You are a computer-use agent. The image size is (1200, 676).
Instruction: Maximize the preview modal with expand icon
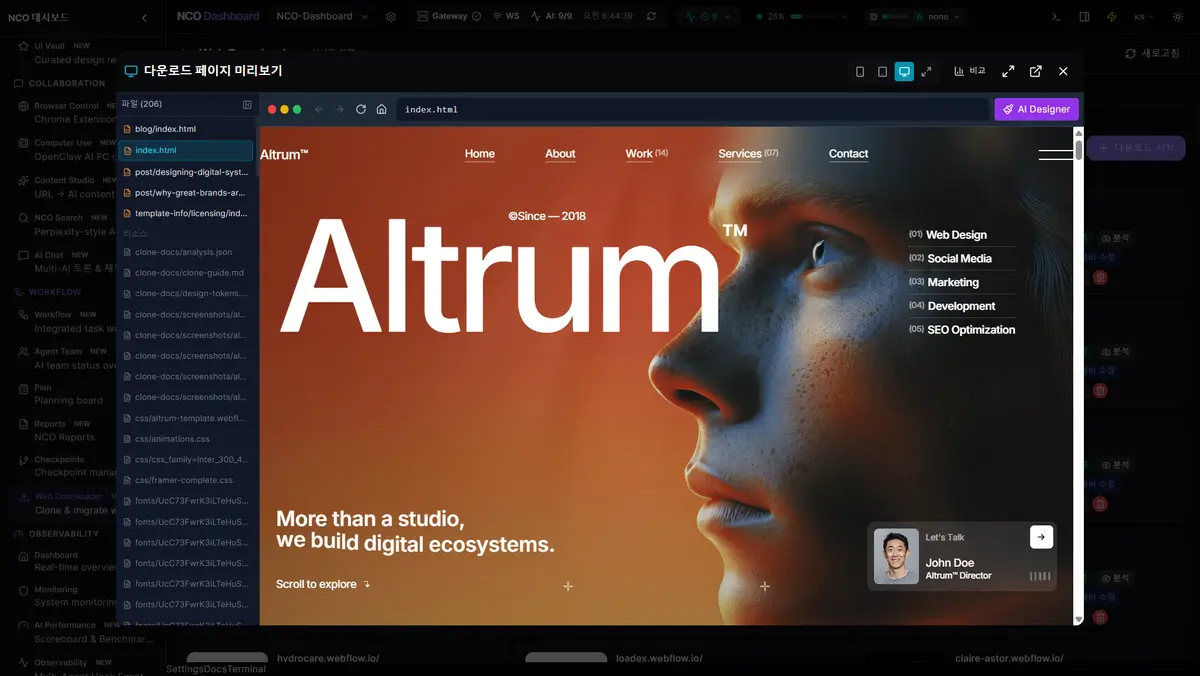click(x=1008, y=71)
